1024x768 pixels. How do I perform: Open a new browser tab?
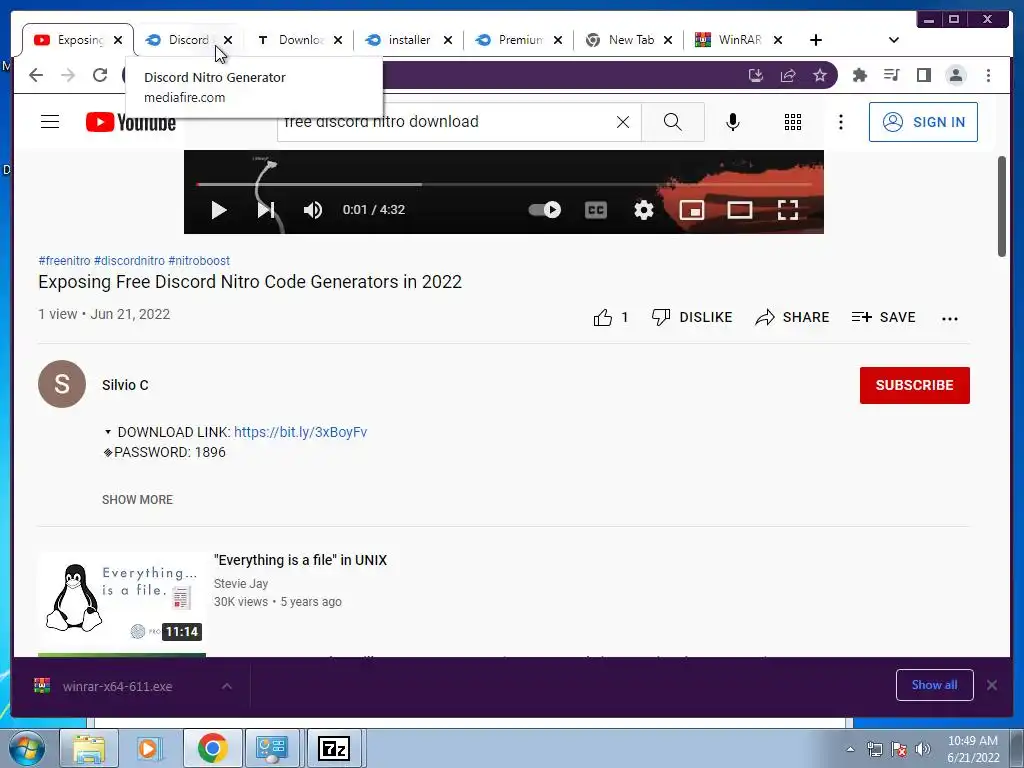(816, 40)
